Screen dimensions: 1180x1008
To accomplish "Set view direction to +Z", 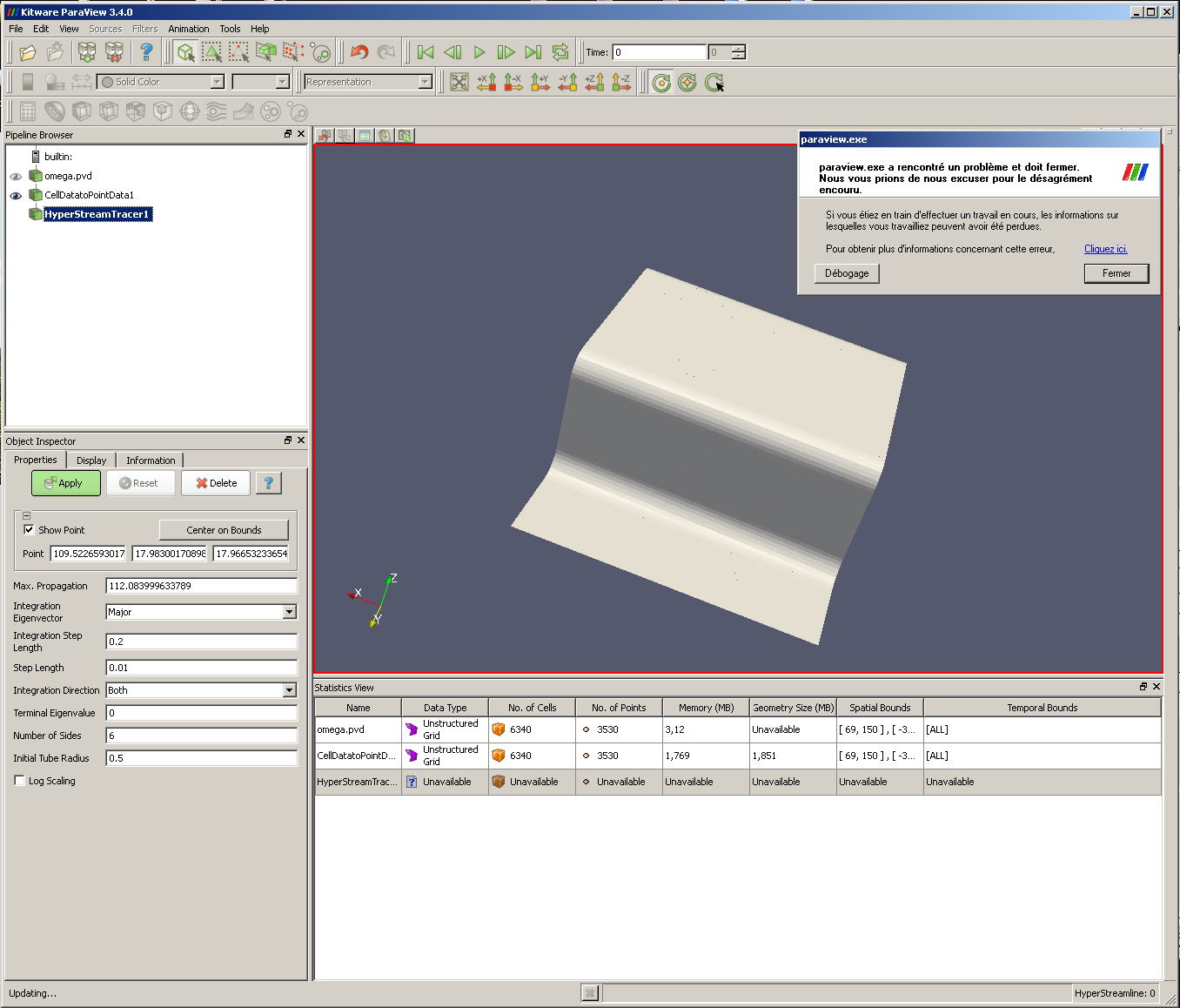I will pyautogui.click(x=594, y=82).
